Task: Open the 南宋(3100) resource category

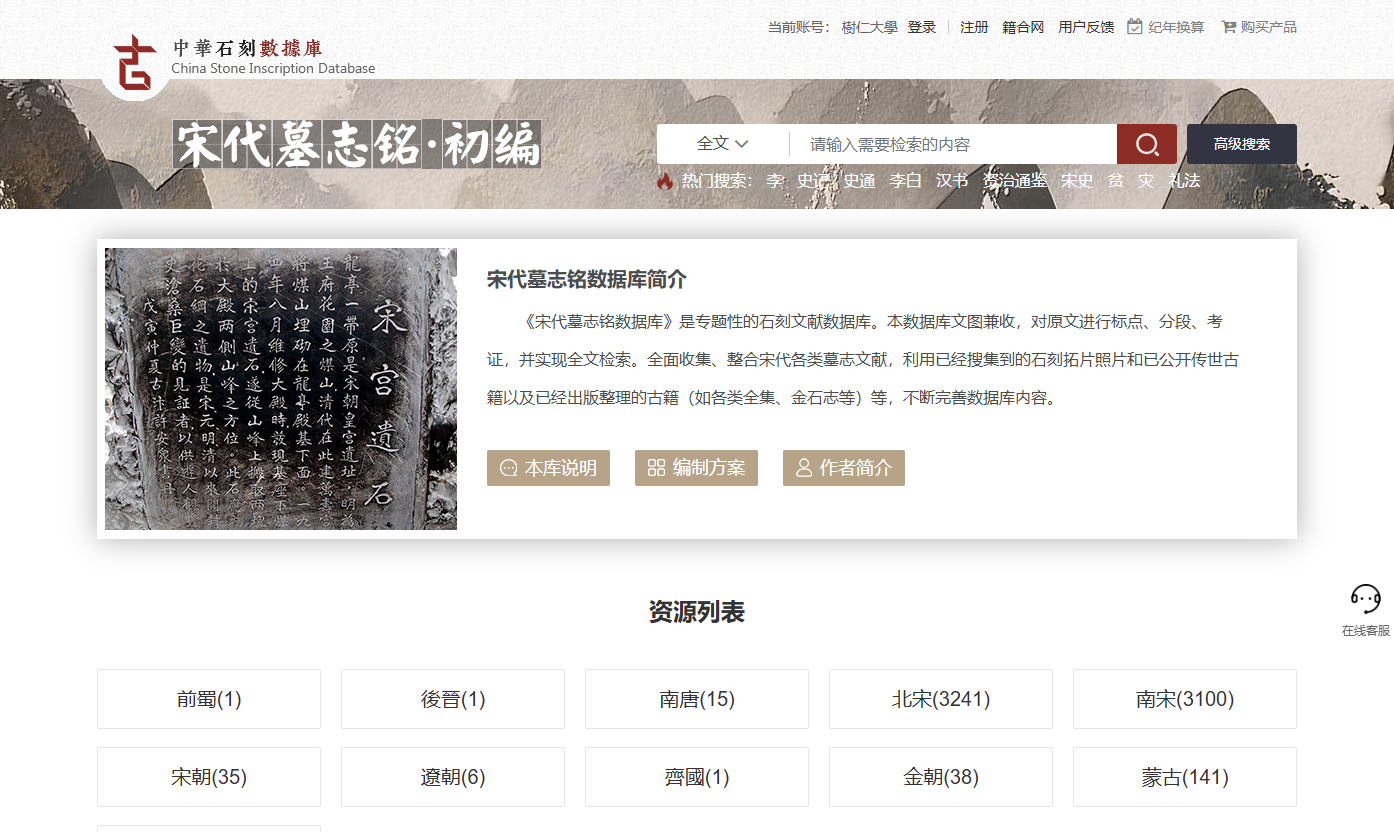Action: (x=1184, y=699)
